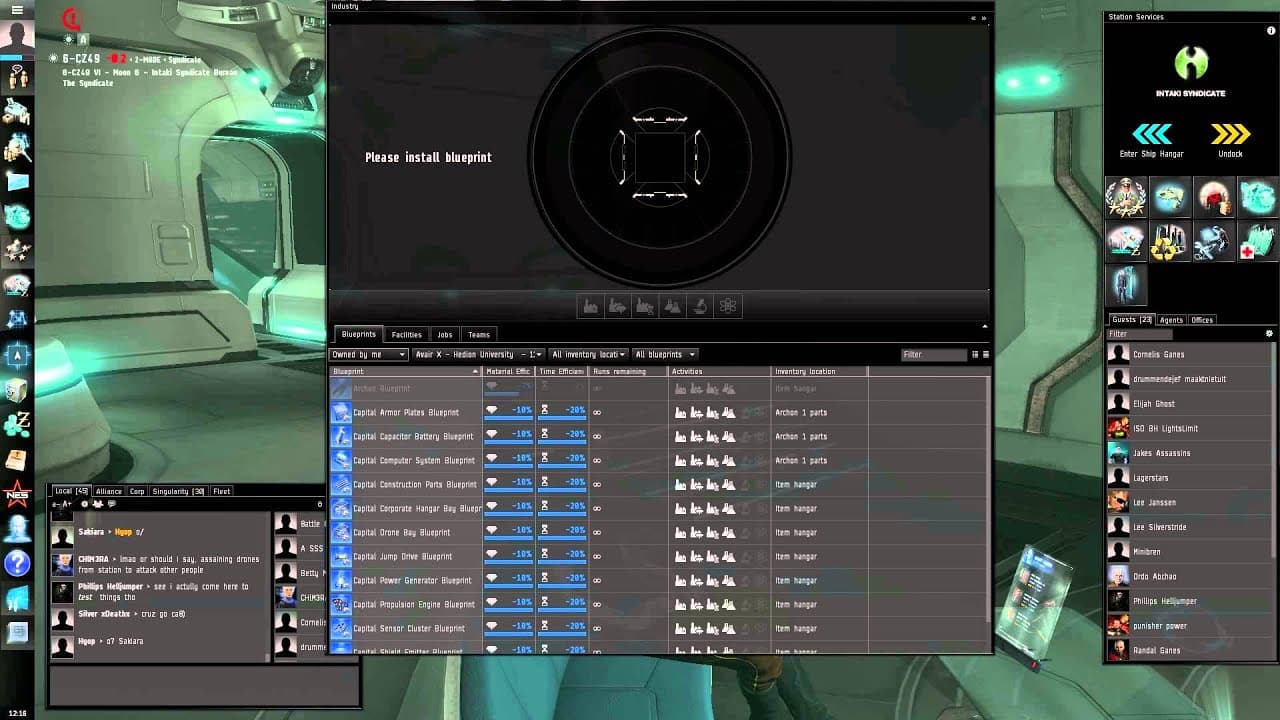The width and height of the screenshot is (1280, 720).
Task: Sort by Runs remaining column
Action: click(628, 372)
